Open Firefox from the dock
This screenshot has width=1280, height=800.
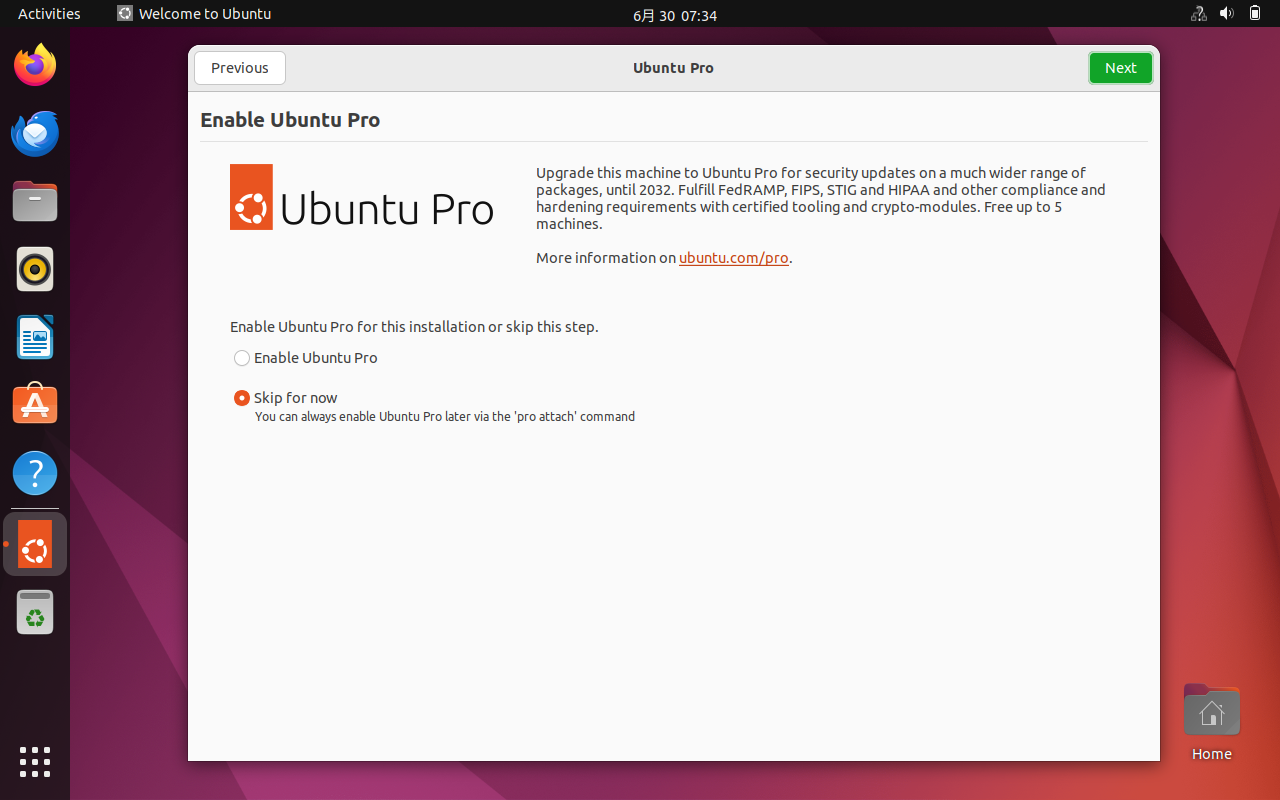pos(35,66)
